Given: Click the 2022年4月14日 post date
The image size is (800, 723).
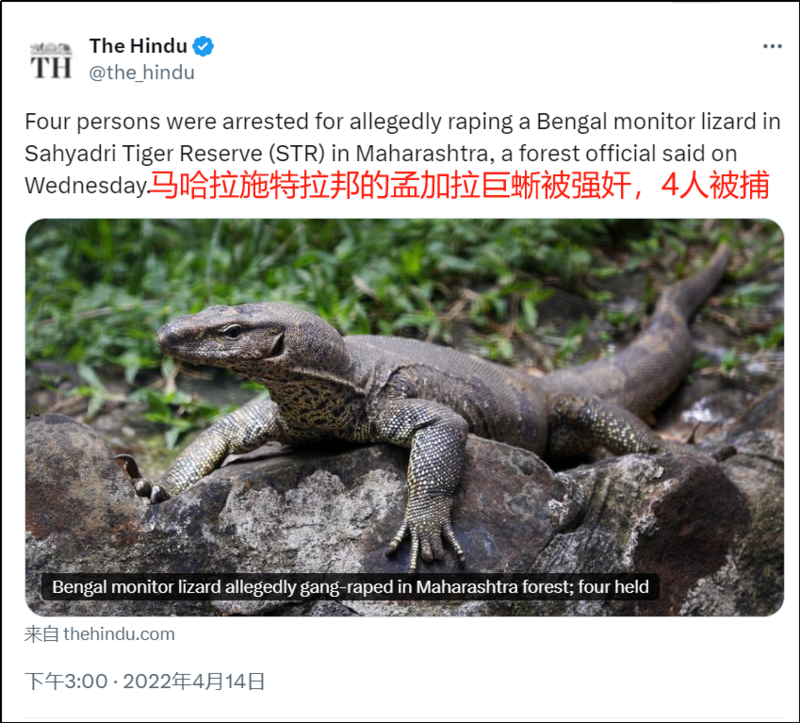Looking at the screenshot, I should [x=194, y=681].
